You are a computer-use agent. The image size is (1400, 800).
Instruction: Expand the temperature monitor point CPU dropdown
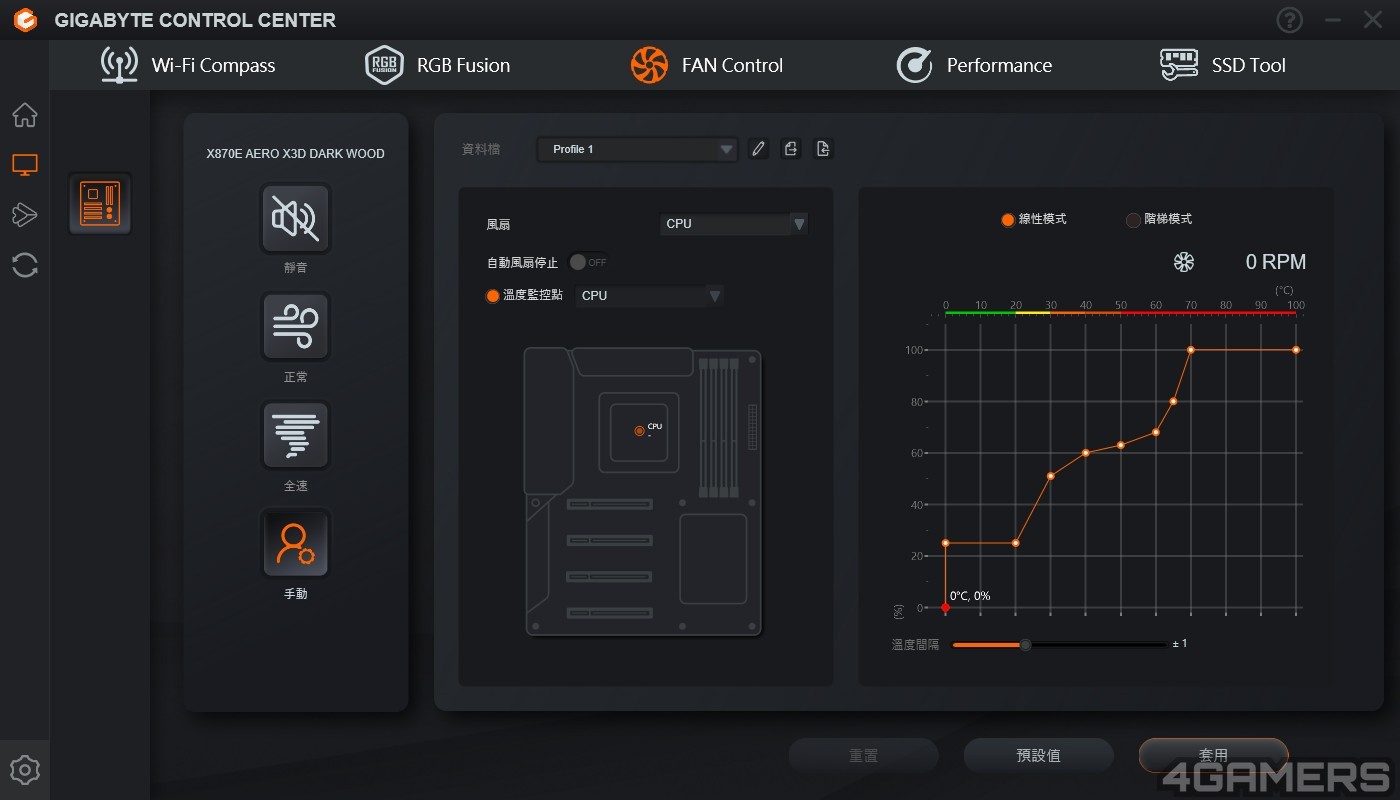coord(650,295)
